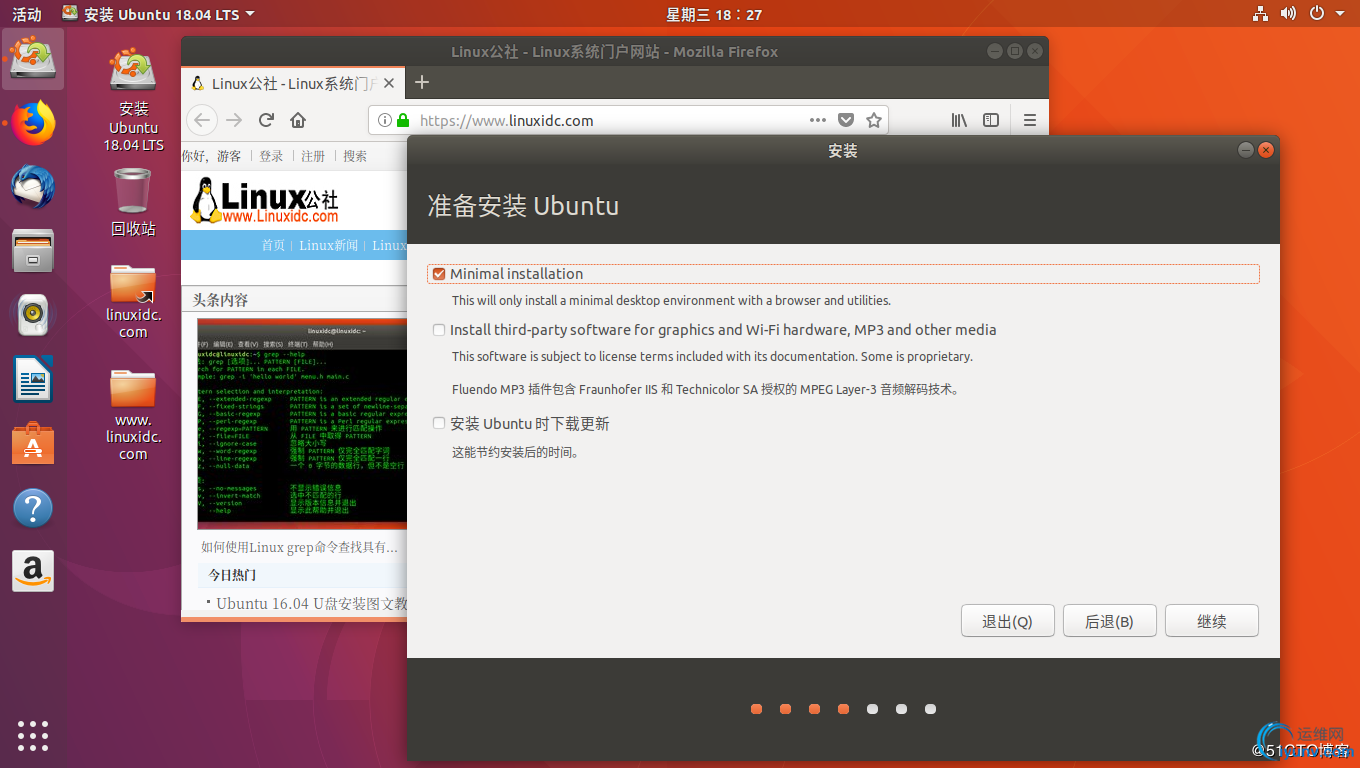Click the '退出(Q)' quit button
Image resolution: width=1360 pixels, height=768 pixels.
(x=1008, y=621)
